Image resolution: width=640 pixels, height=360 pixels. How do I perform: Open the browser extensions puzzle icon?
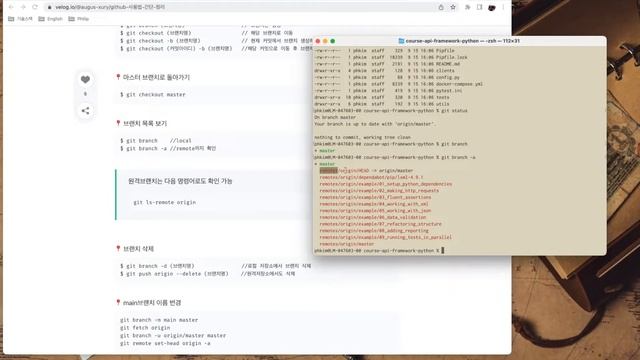coord(468,7)
